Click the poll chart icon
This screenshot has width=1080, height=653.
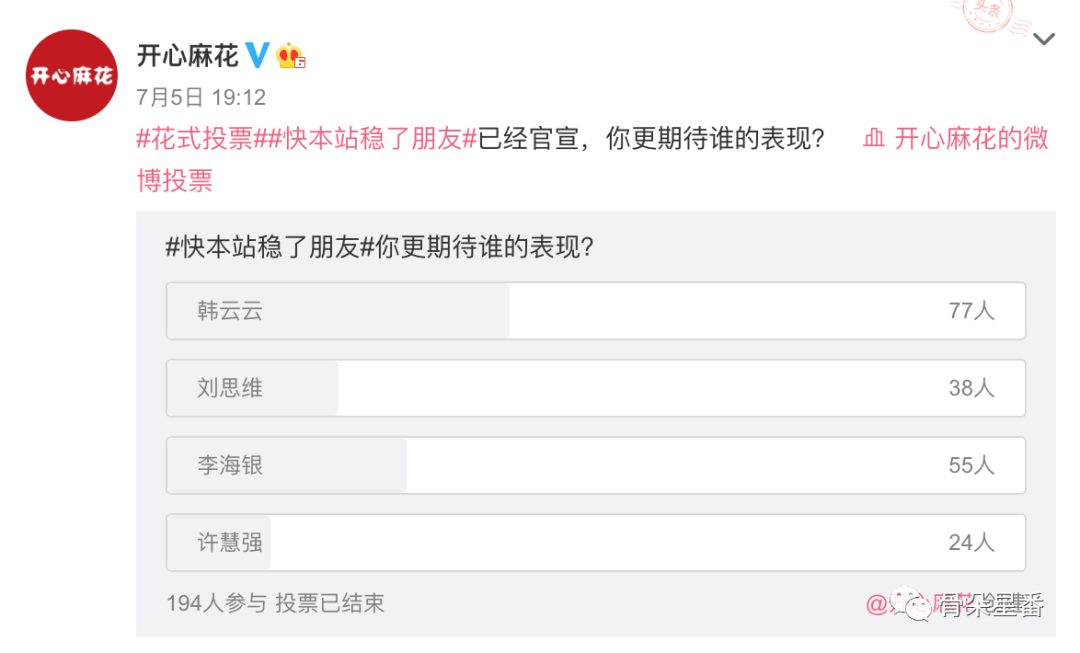(x=874, y=139)
